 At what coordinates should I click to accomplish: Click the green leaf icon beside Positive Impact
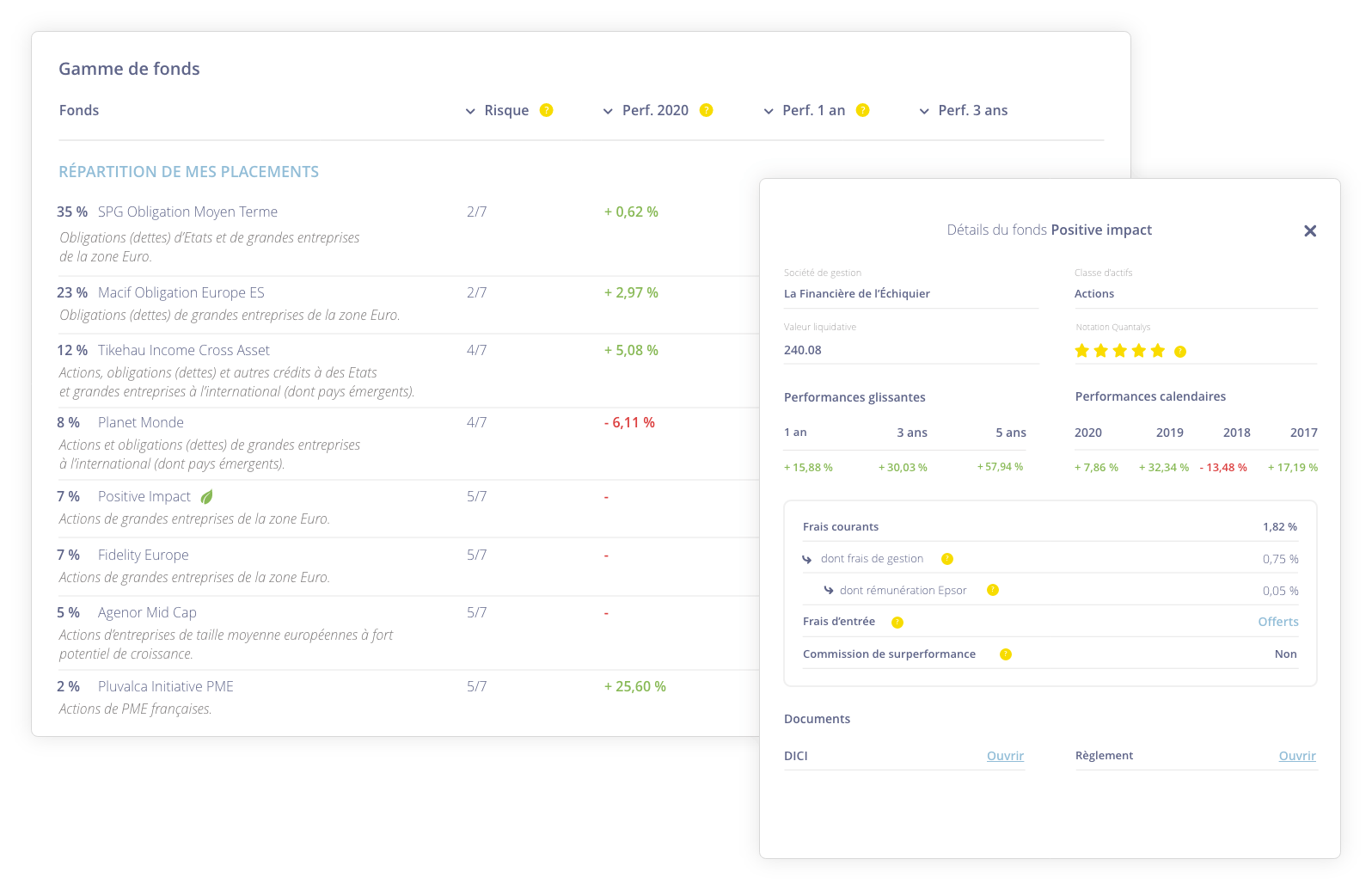pos(206,497)
